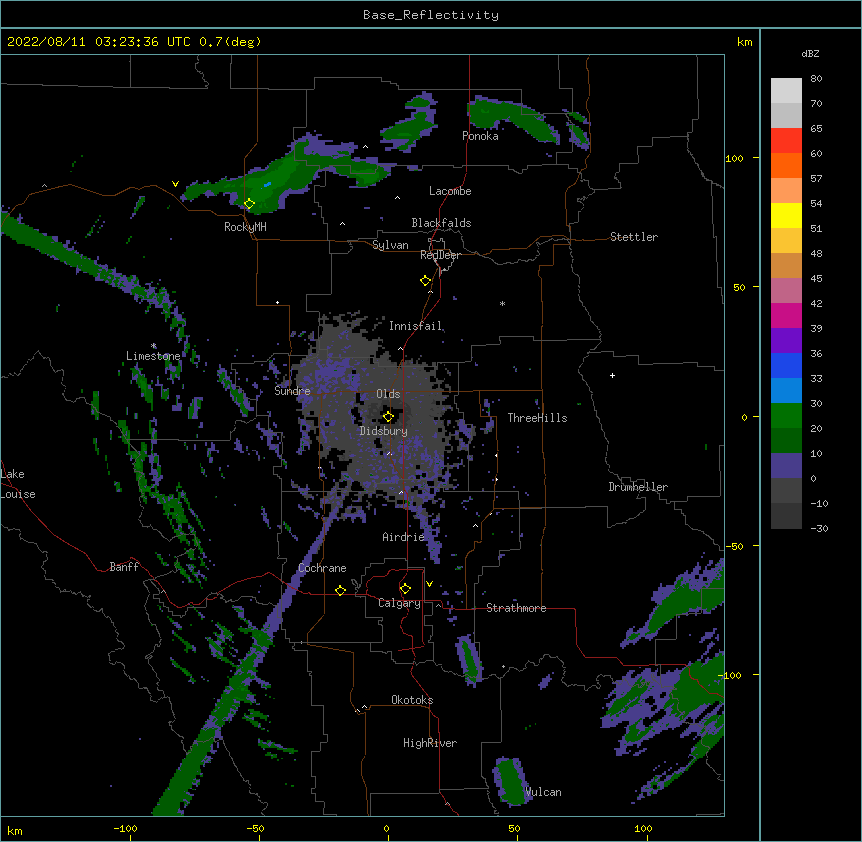
Task: Select the Stettler town label
Action: pyautogui.click(x=634, y=237)
